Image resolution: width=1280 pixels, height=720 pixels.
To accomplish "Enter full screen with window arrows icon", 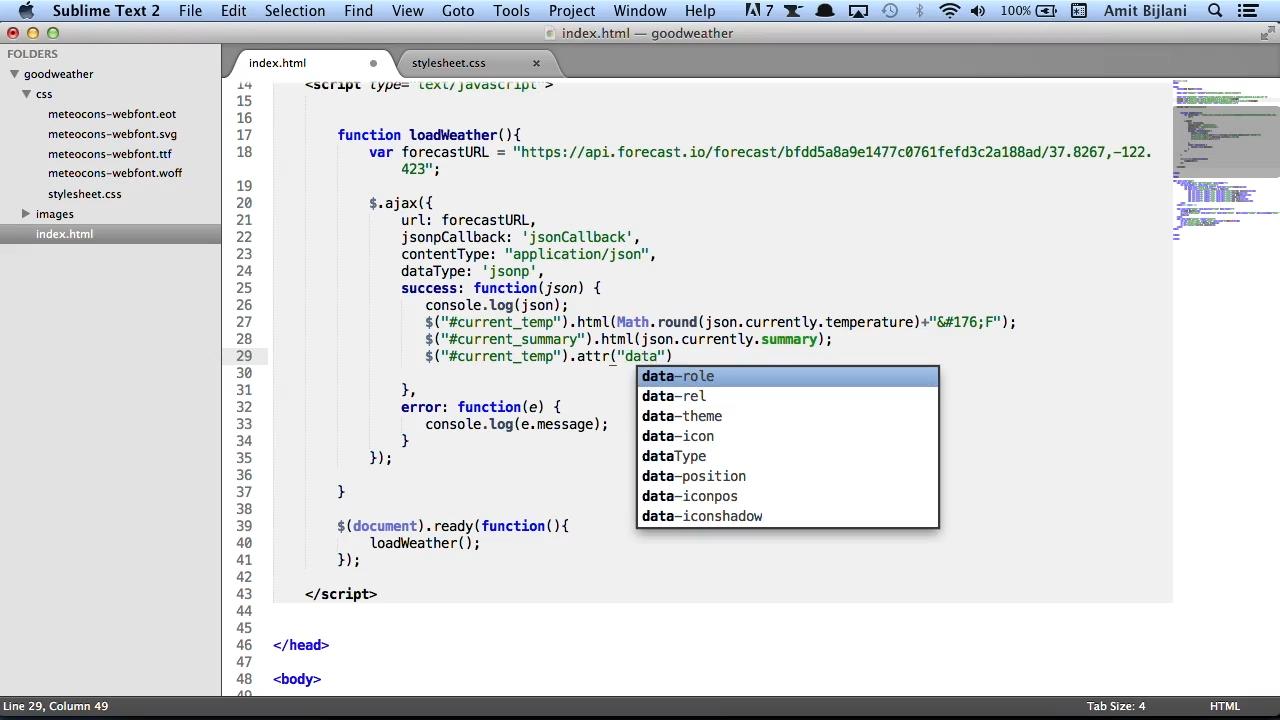I will (x=1267, y=33).
